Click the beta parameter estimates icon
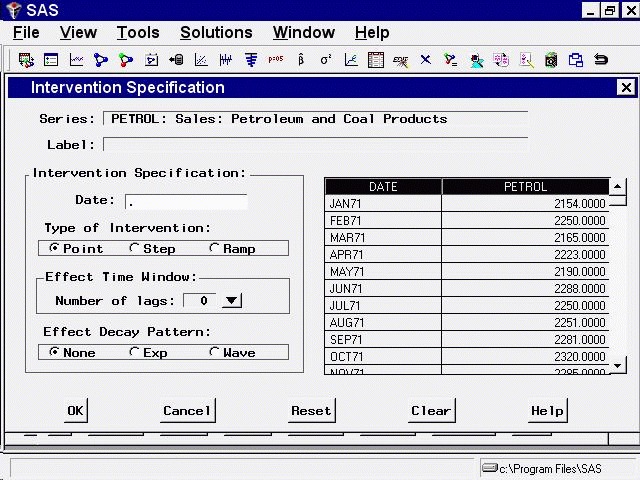 [301, 60]
